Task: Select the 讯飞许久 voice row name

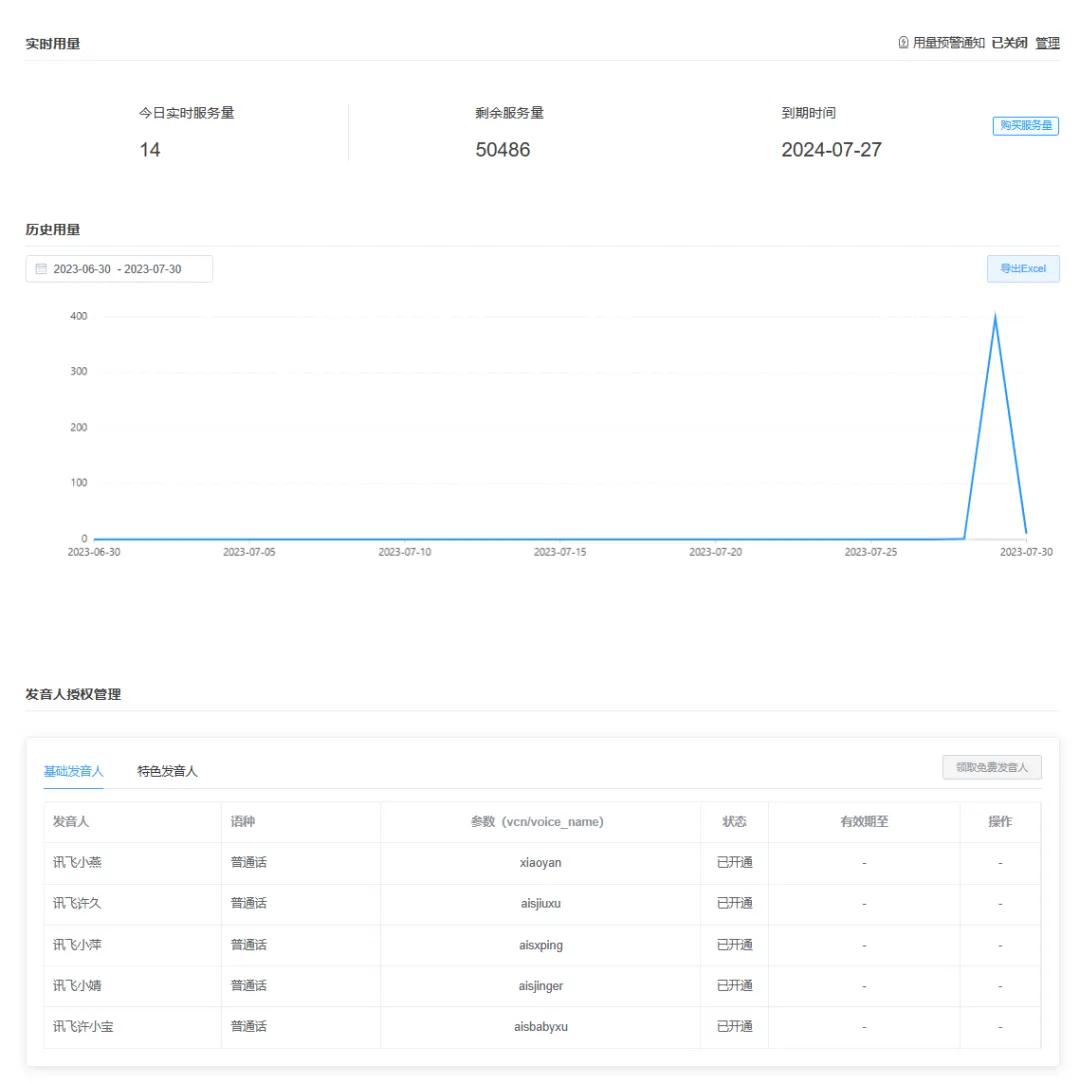Action: pyautogui.click(x=77, y=903)
